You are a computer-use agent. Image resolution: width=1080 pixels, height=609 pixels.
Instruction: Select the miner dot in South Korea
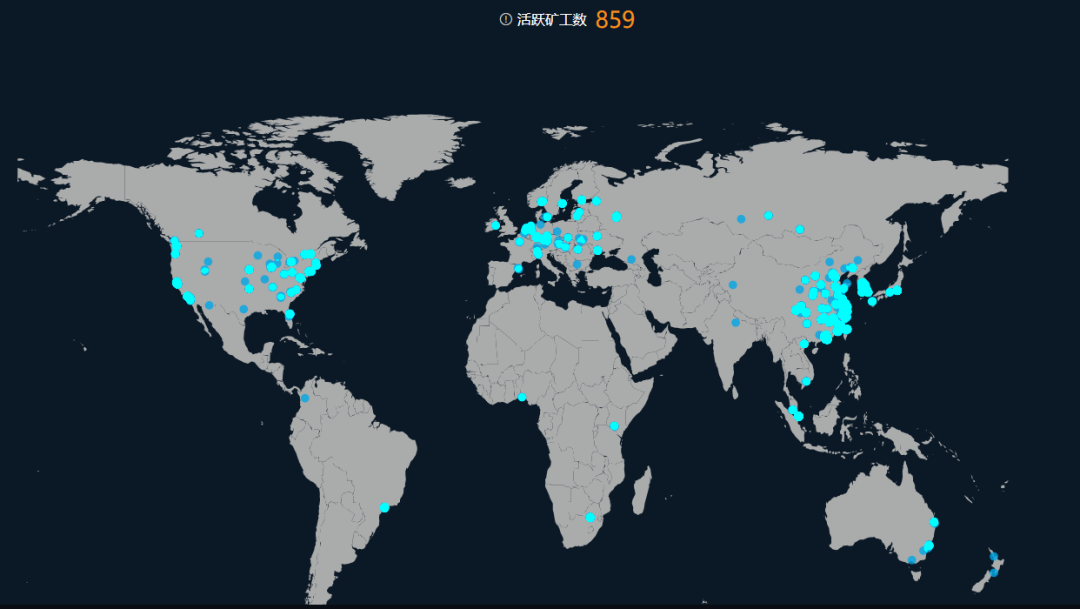pyautogui.click(x=872, y=301)
